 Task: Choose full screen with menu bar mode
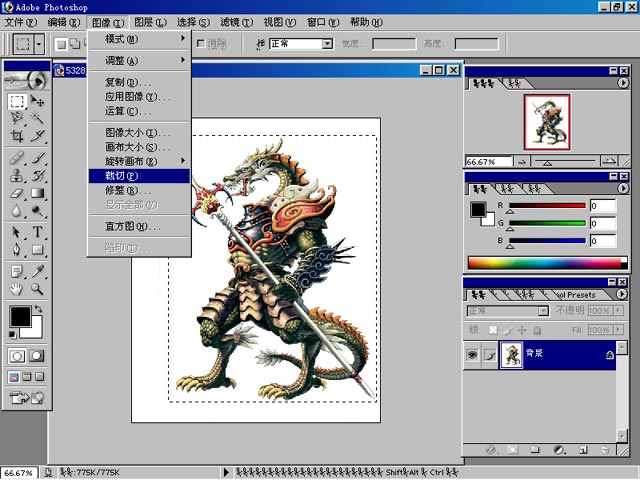click(x=27, y=376)
